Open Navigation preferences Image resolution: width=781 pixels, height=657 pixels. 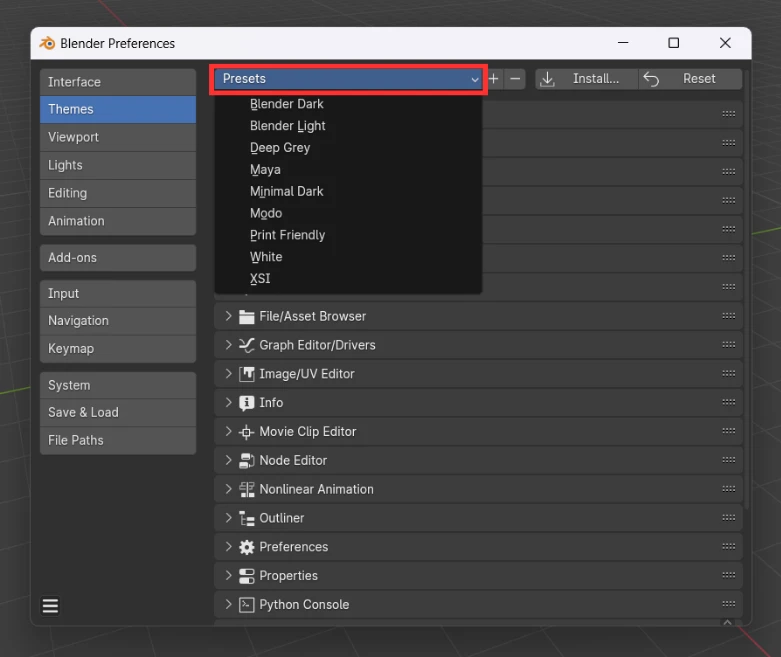click(118, 321)
